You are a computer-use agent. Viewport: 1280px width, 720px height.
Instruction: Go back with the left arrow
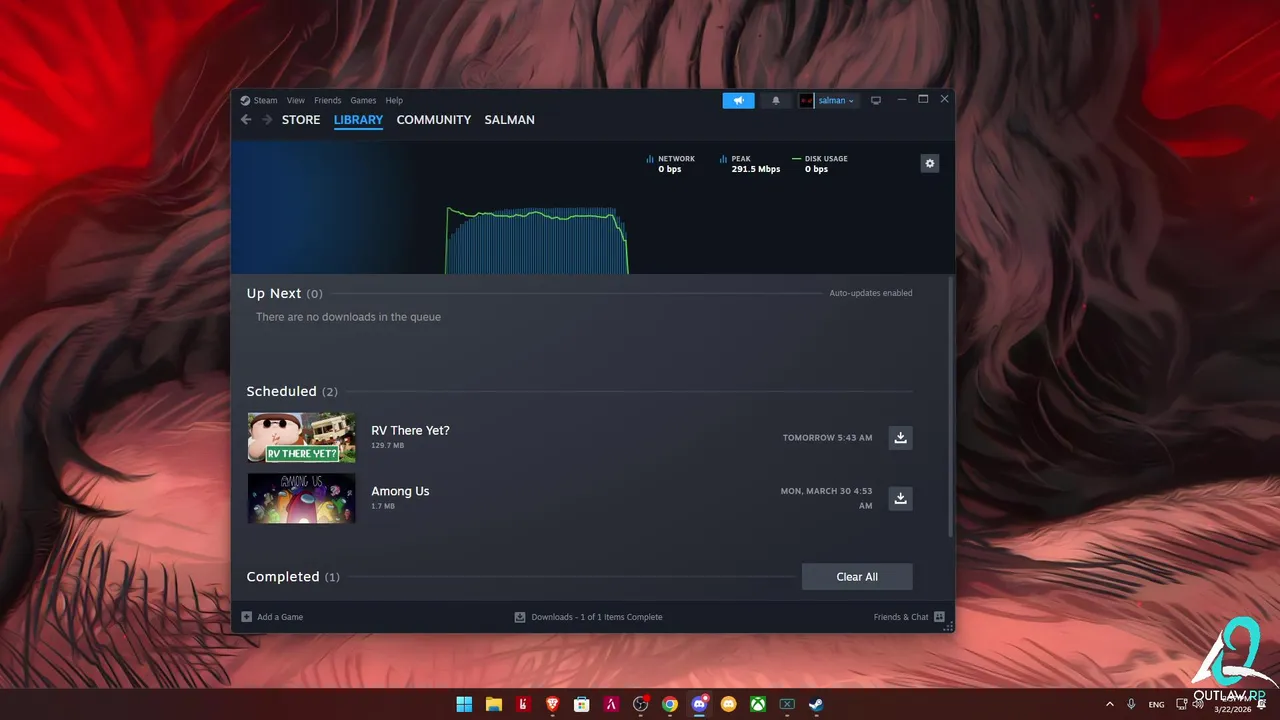(246, 120)
